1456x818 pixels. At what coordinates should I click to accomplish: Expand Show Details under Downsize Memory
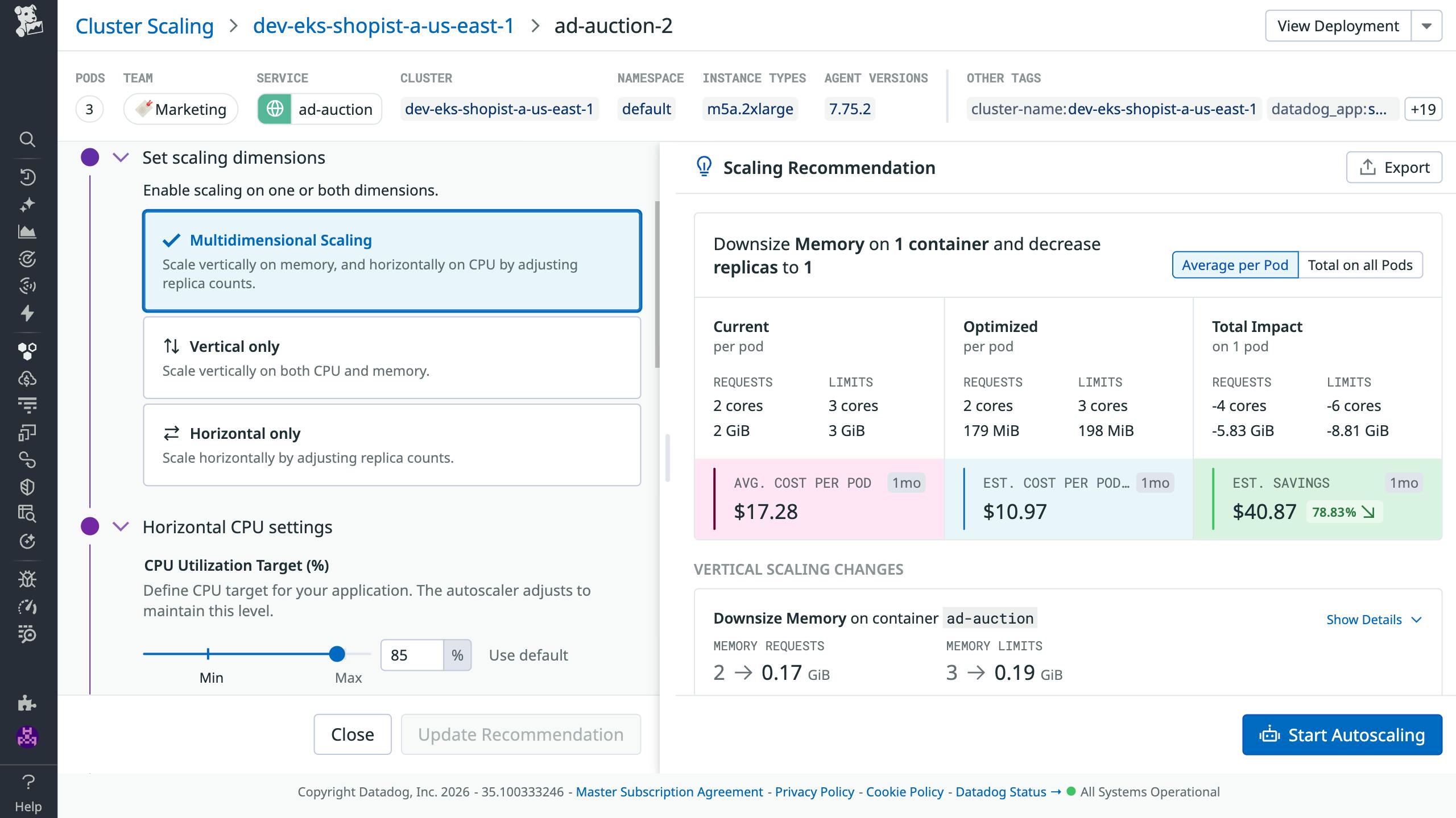tap(1365, 620)
